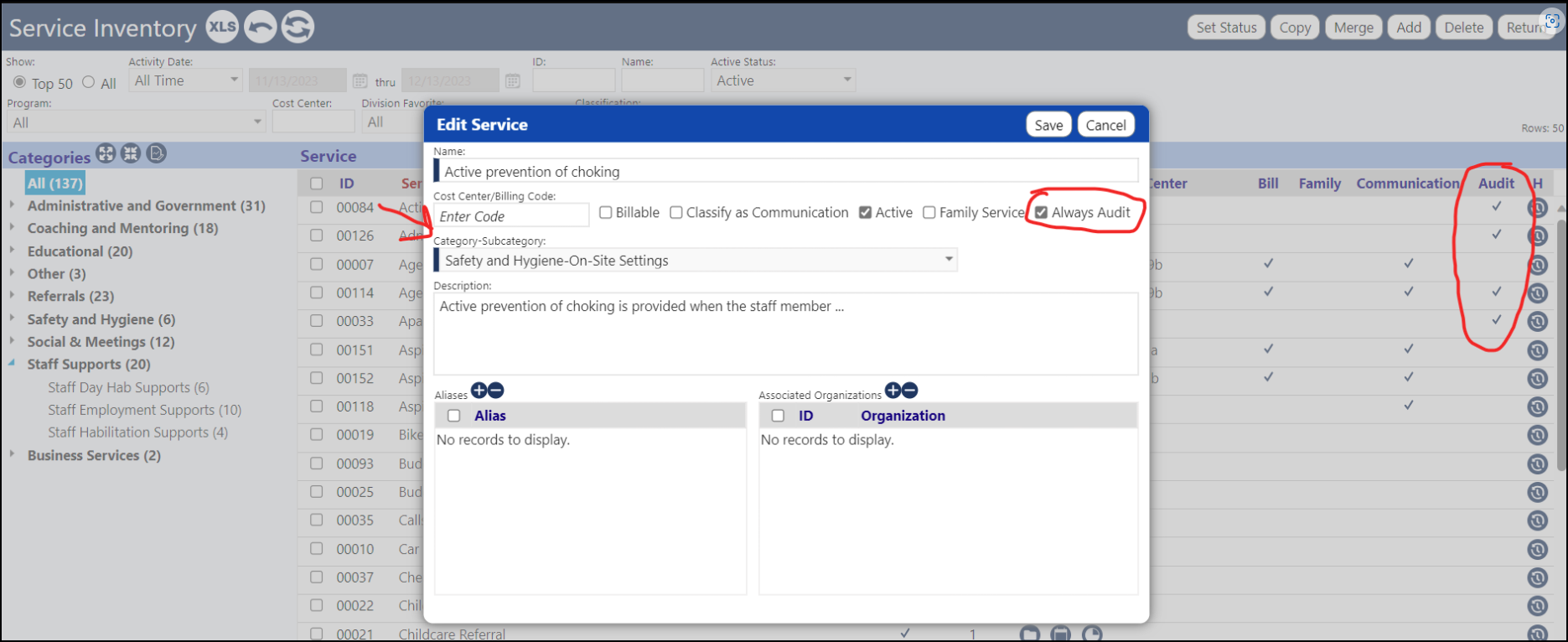Image resolution: width=1568 pixels, height=642 pixels.
Task: Select the Top 50 radio button
Action: (x=19, y=82)
